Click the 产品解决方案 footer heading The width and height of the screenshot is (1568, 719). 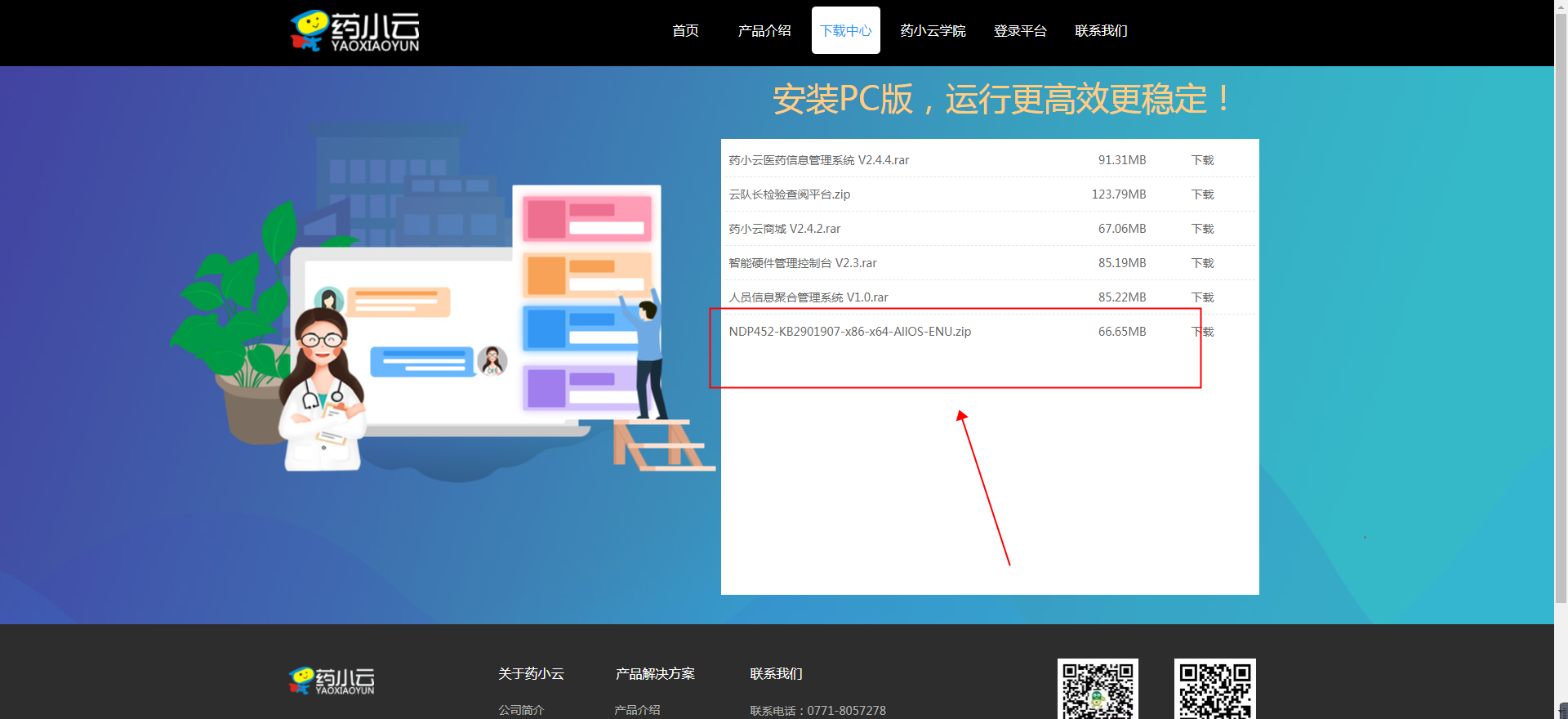point(655,674)
